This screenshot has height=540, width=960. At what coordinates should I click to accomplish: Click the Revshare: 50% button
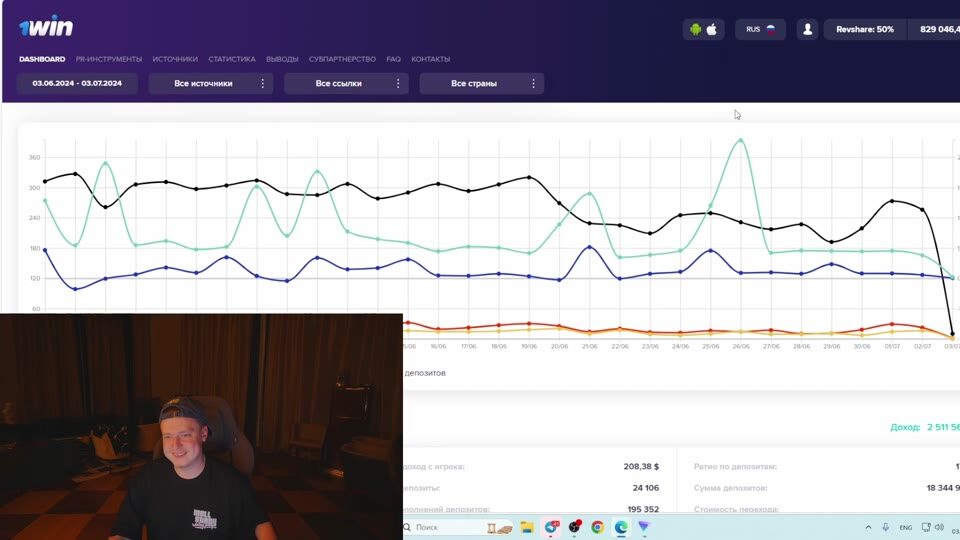click(864, 30)
